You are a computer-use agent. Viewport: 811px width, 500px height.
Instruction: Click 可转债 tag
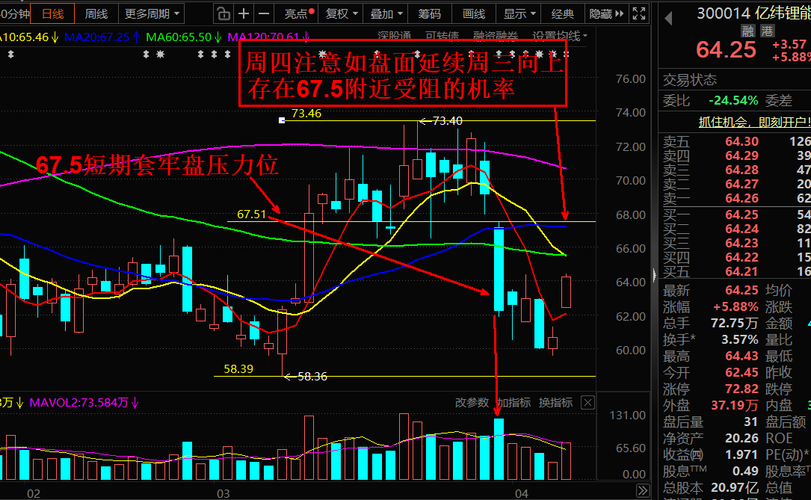point(442,36)
